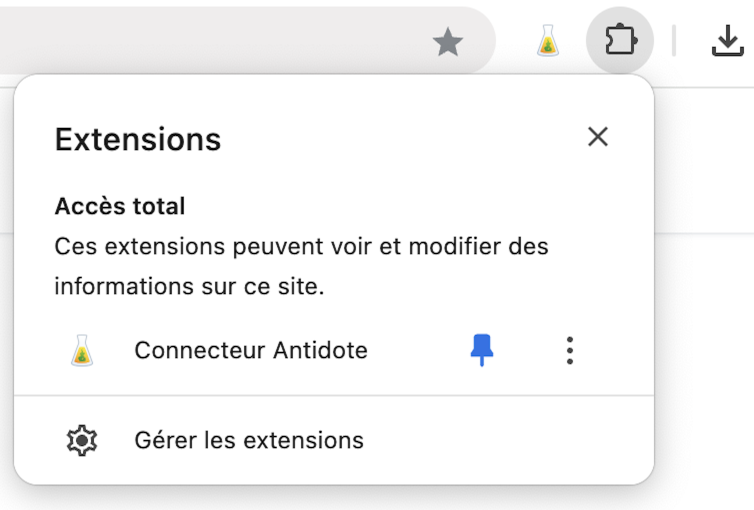Click the gear icon in the popup
The width and height of the screenshot is (754, 510).
(x=81, y=440)
